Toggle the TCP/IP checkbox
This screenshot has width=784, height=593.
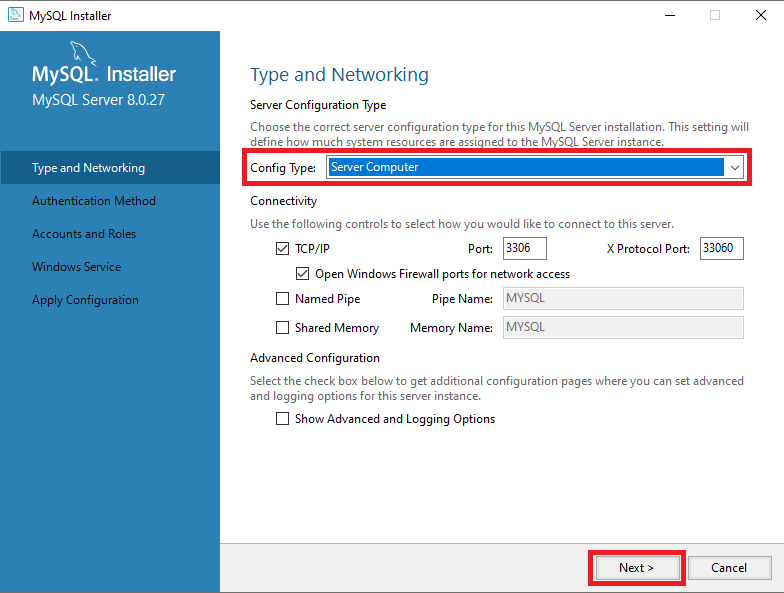(x=282, y=248)
